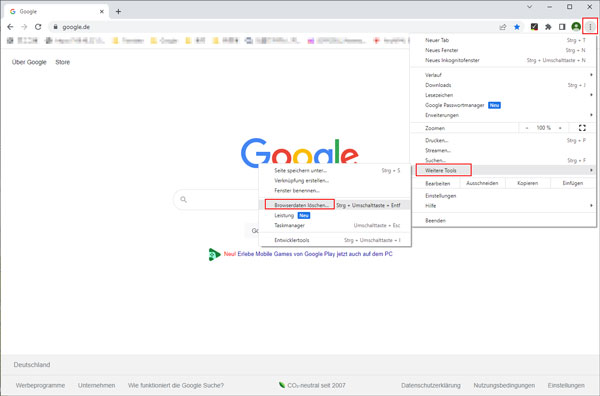Click the Über Google link

29,62
